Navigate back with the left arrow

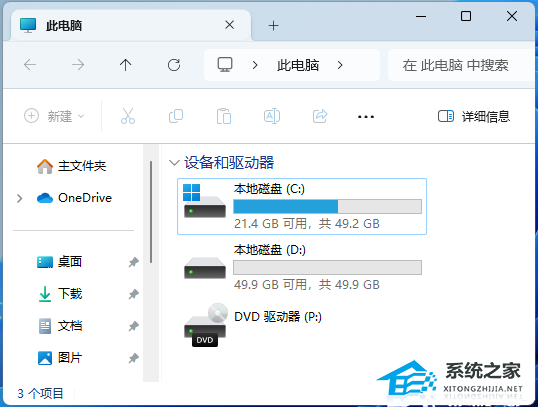tap(30, 65)
